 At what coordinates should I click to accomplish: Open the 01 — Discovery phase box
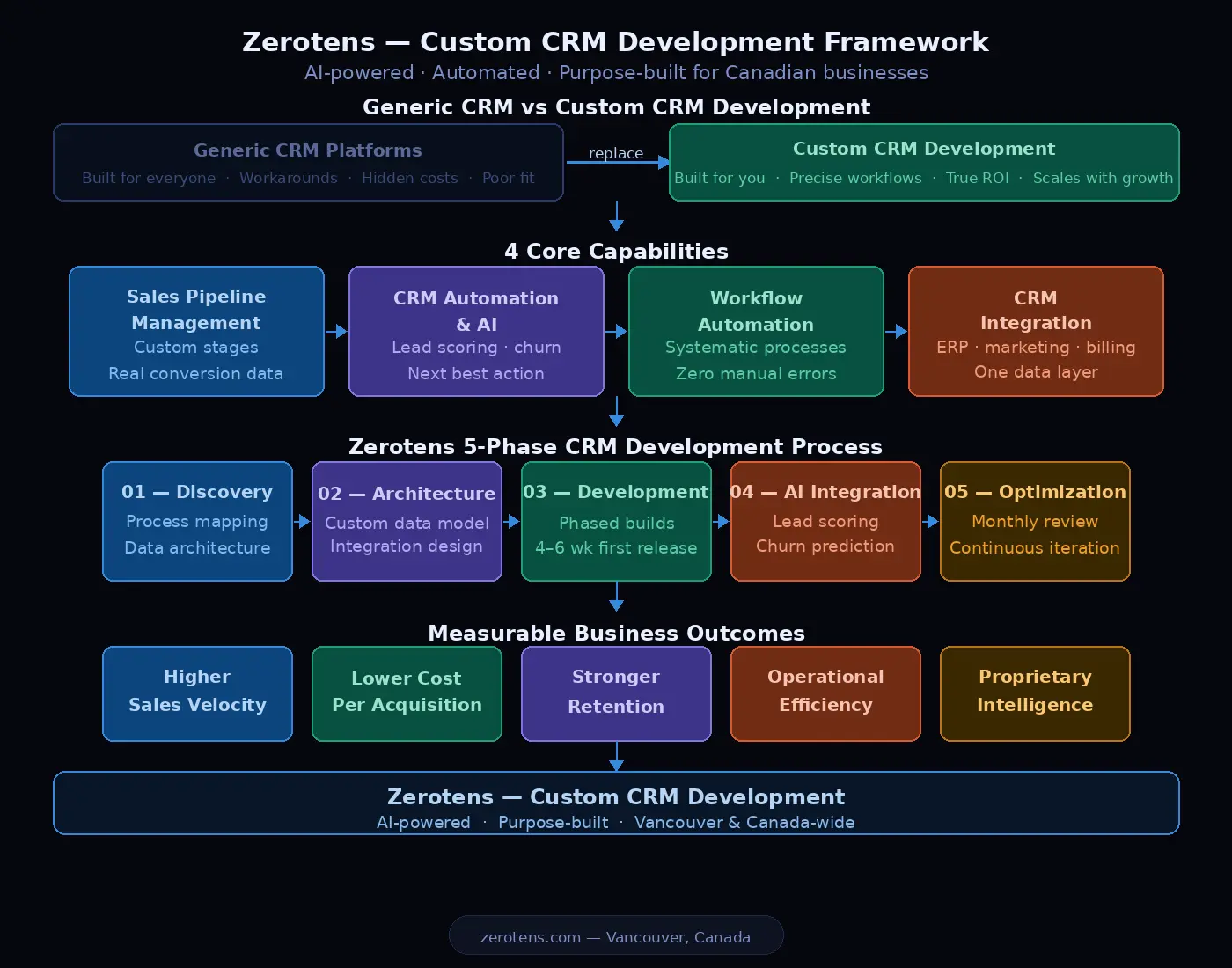coord(197,521)
